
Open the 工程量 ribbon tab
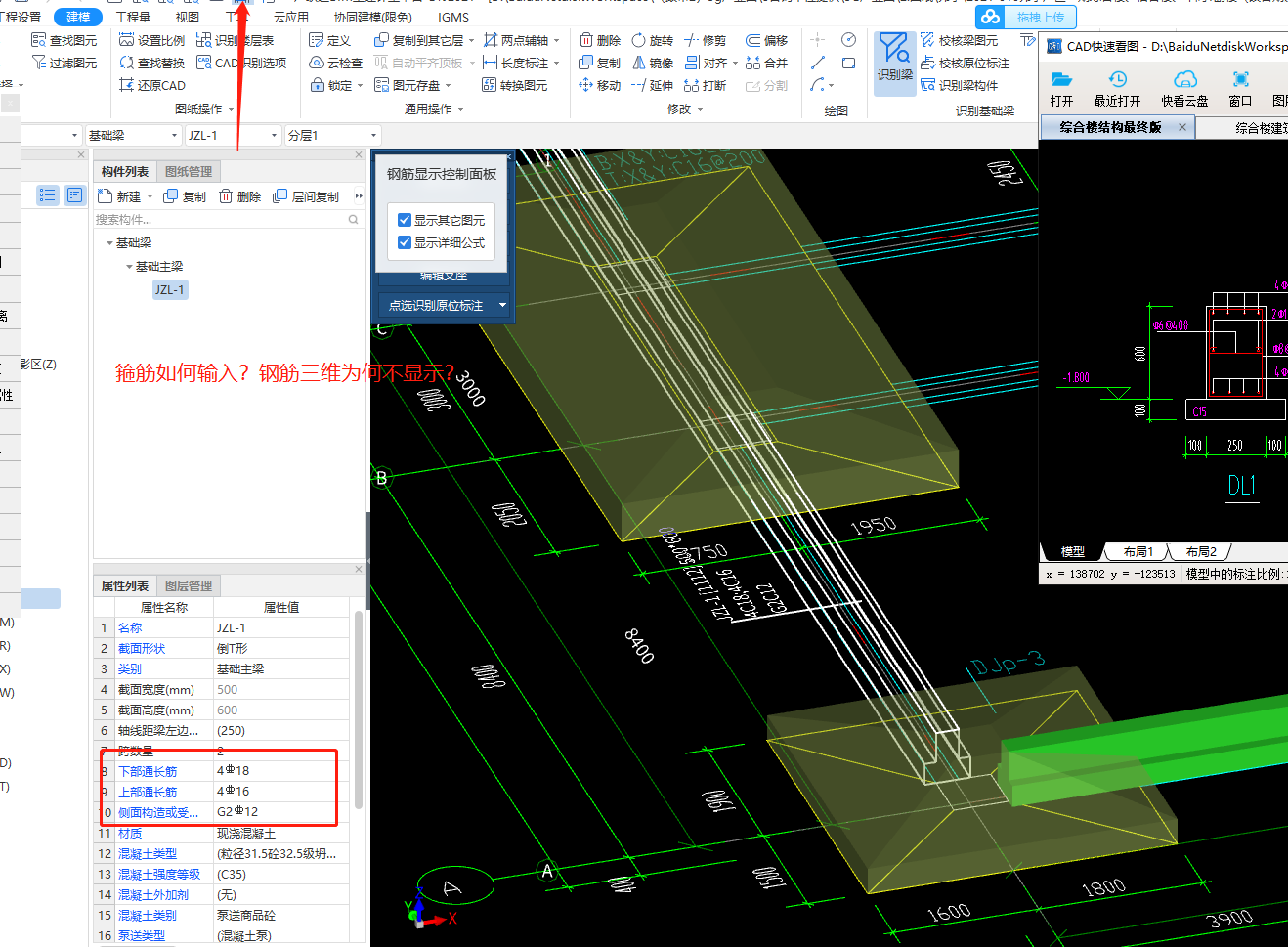(133, 17)
